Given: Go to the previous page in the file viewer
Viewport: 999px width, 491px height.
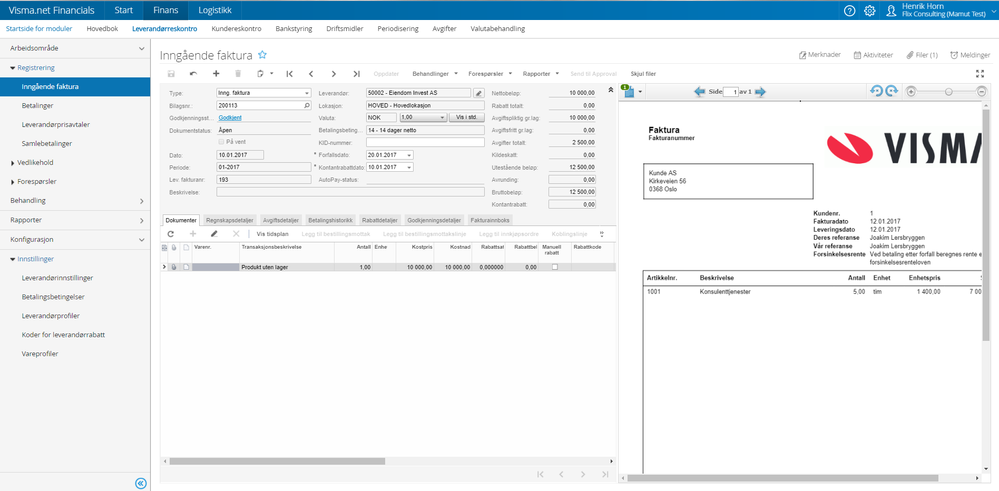Looking at the screenshot, I should pos(700,92).
